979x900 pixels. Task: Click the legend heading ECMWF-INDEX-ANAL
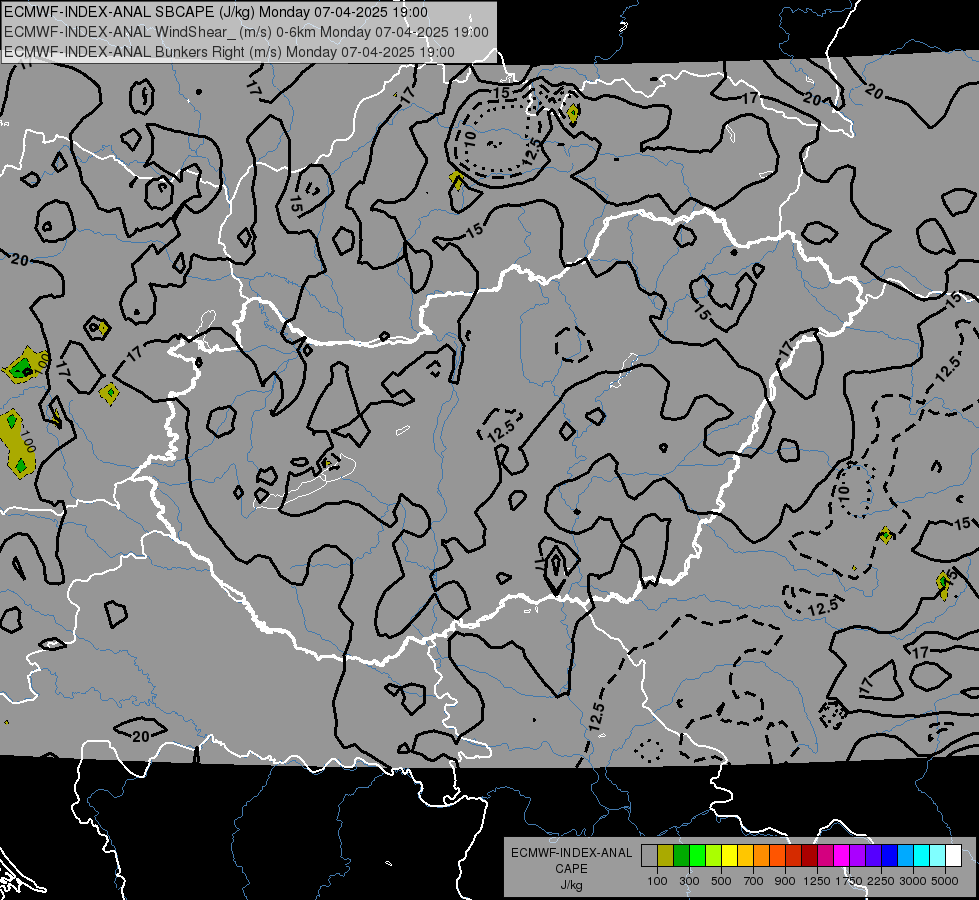[571, 853]
